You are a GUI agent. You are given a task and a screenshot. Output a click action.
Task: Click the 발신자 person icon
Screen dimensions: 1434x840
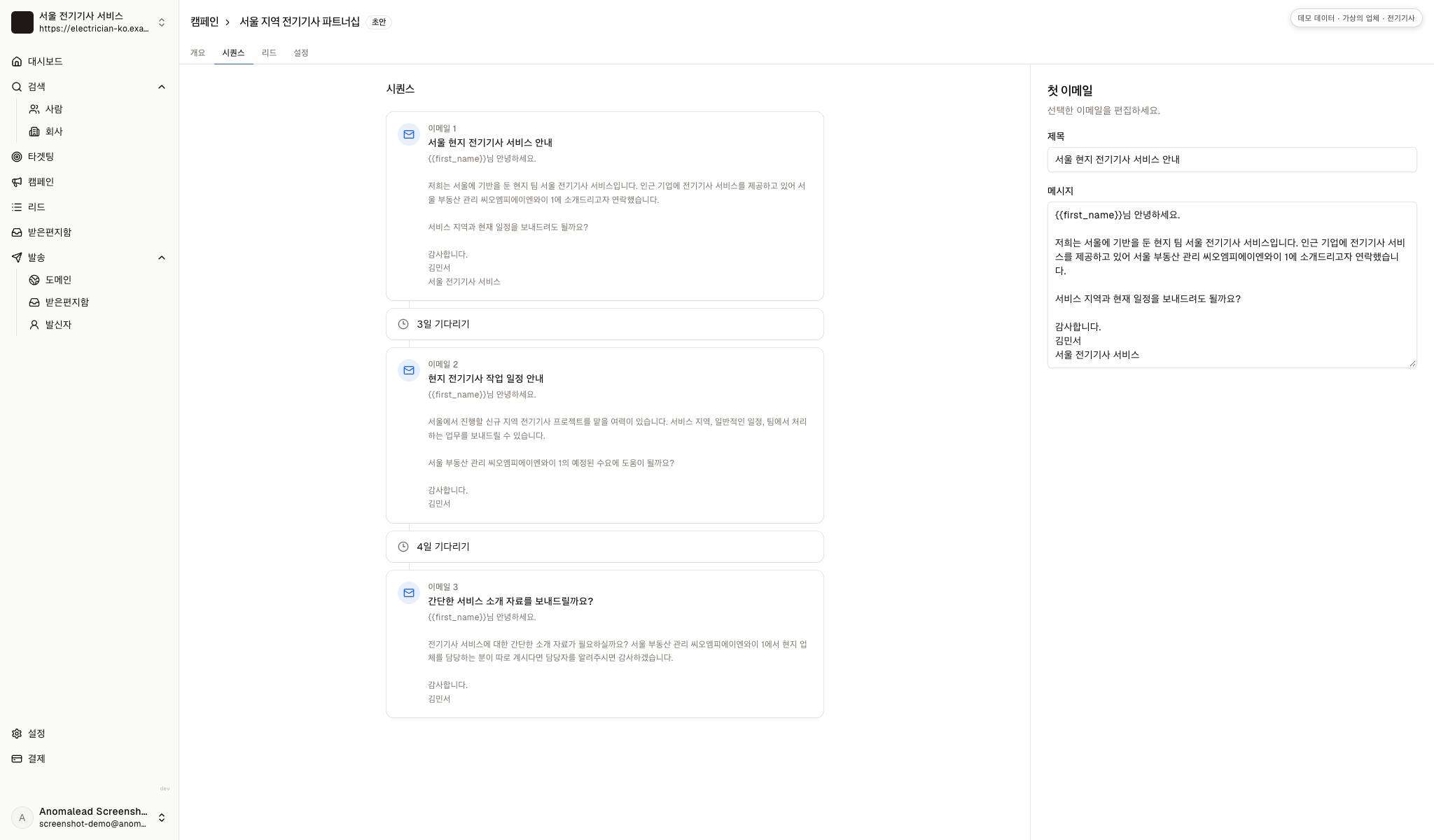(x=34, y=325)
